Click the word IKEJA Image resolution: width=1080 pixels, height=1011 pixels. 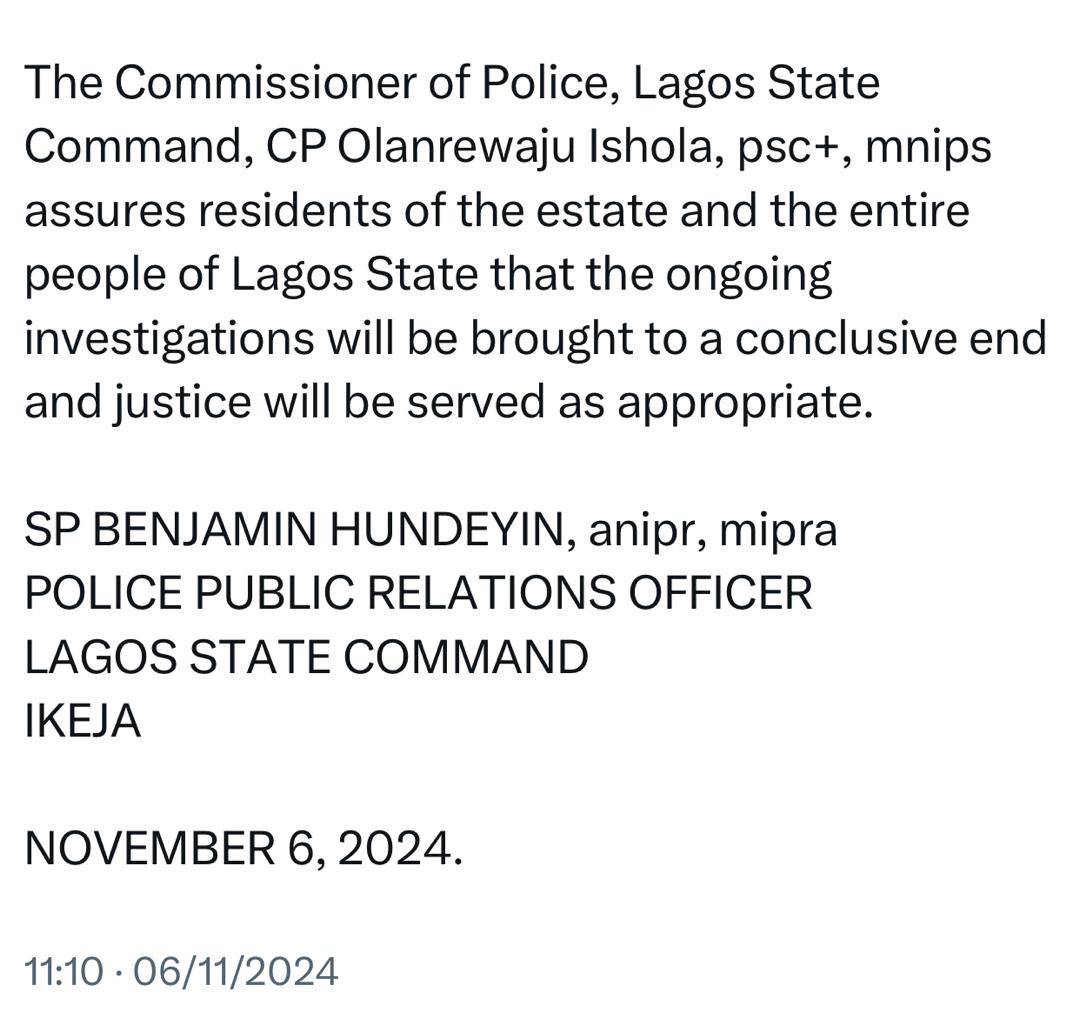pos(82,721)
